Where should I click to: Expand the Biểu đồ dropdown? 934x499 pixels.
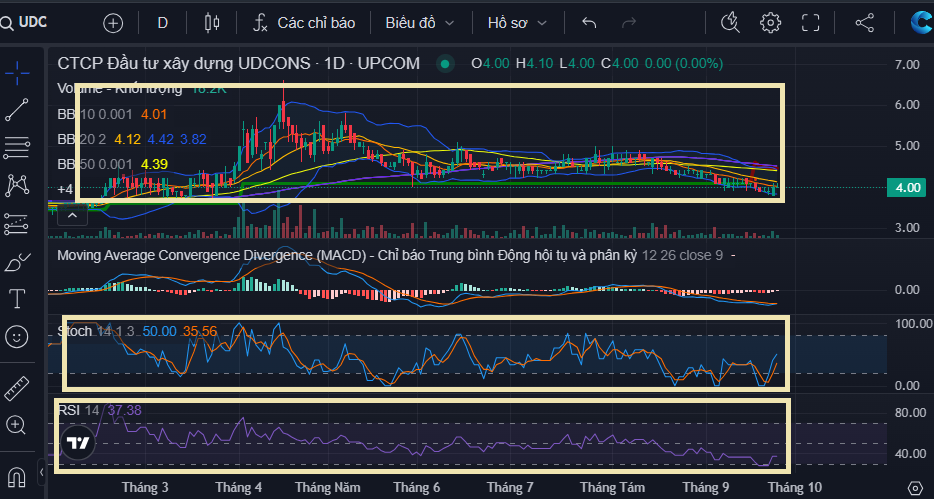point(420,22)
